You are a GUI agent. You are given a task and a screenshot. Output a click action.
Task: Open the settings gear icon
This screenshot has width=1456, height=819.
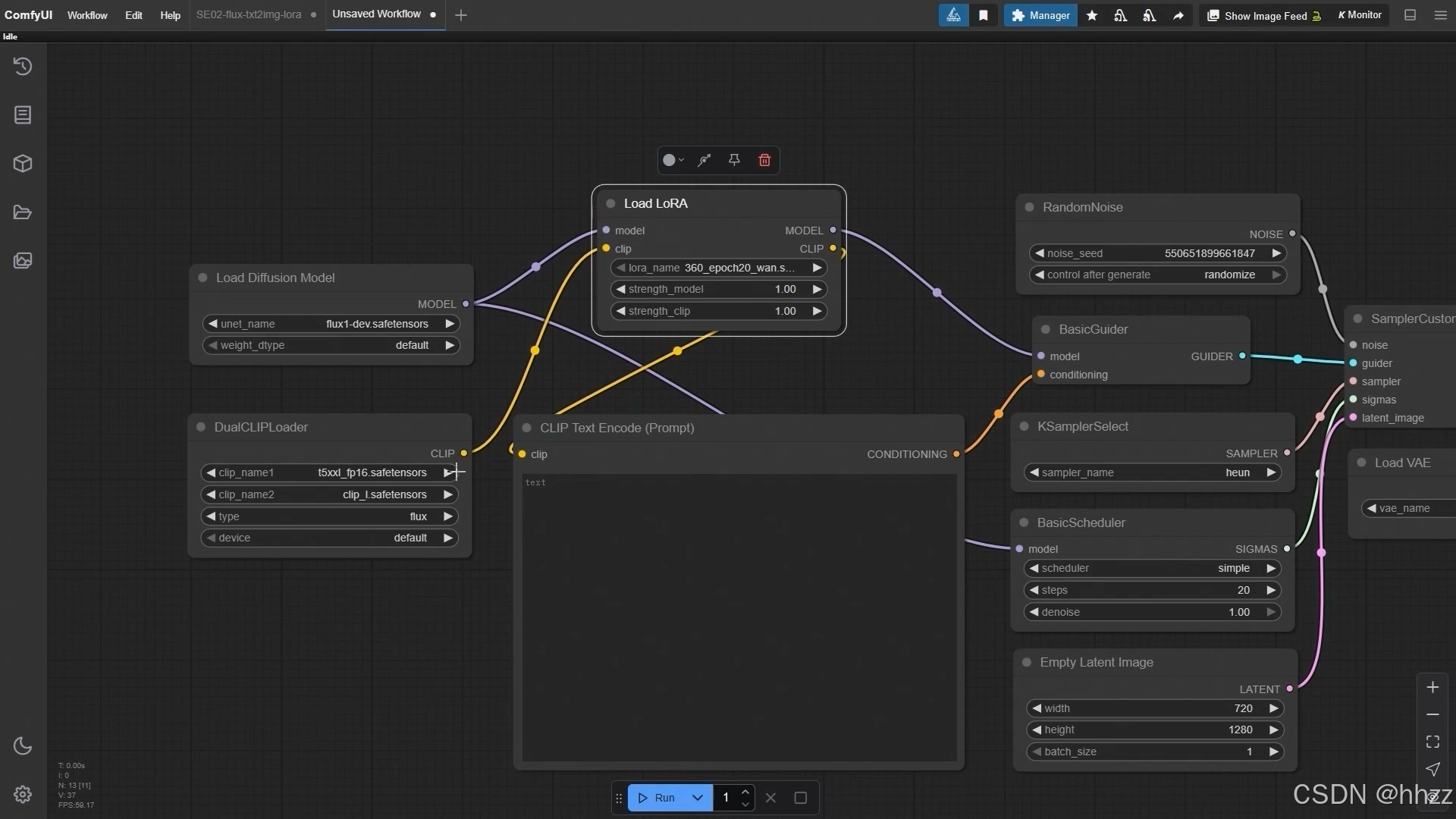[23, 794]
